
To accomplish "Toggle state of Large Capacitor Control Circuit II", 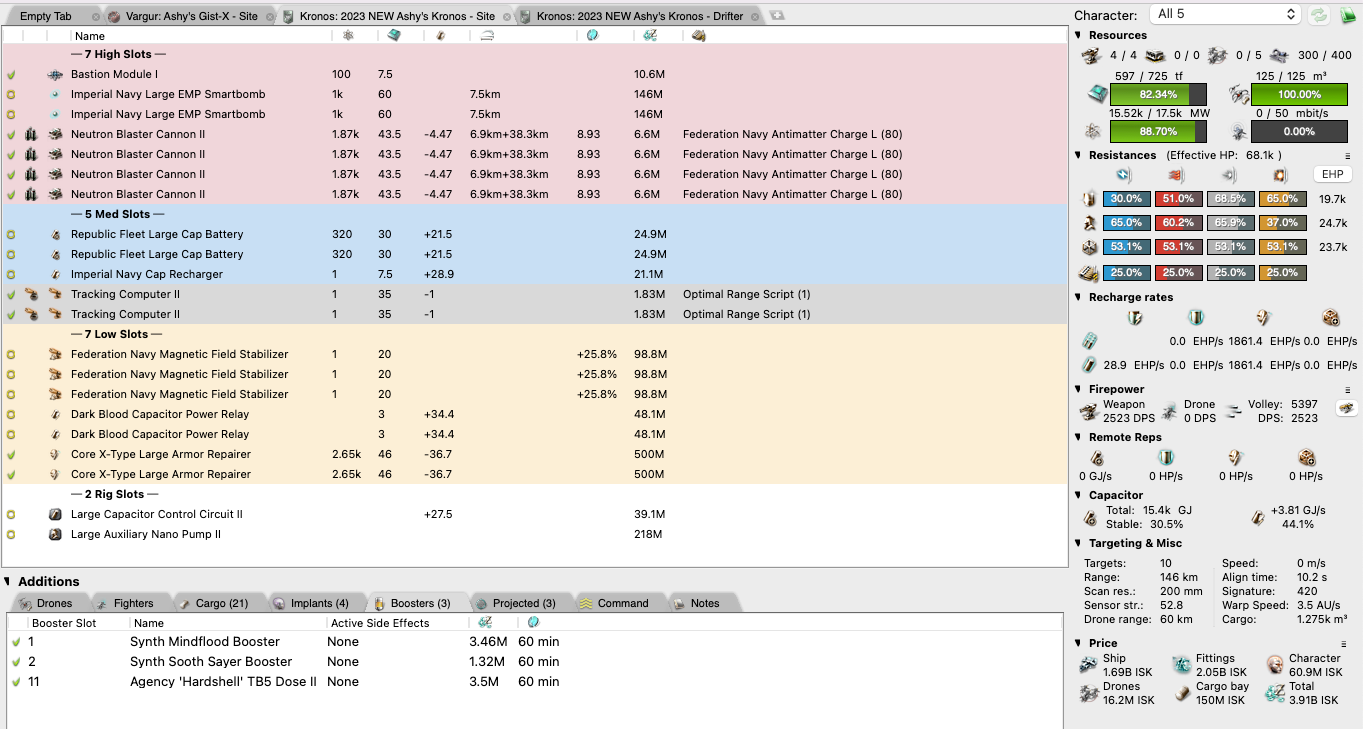I will [11, 515].
